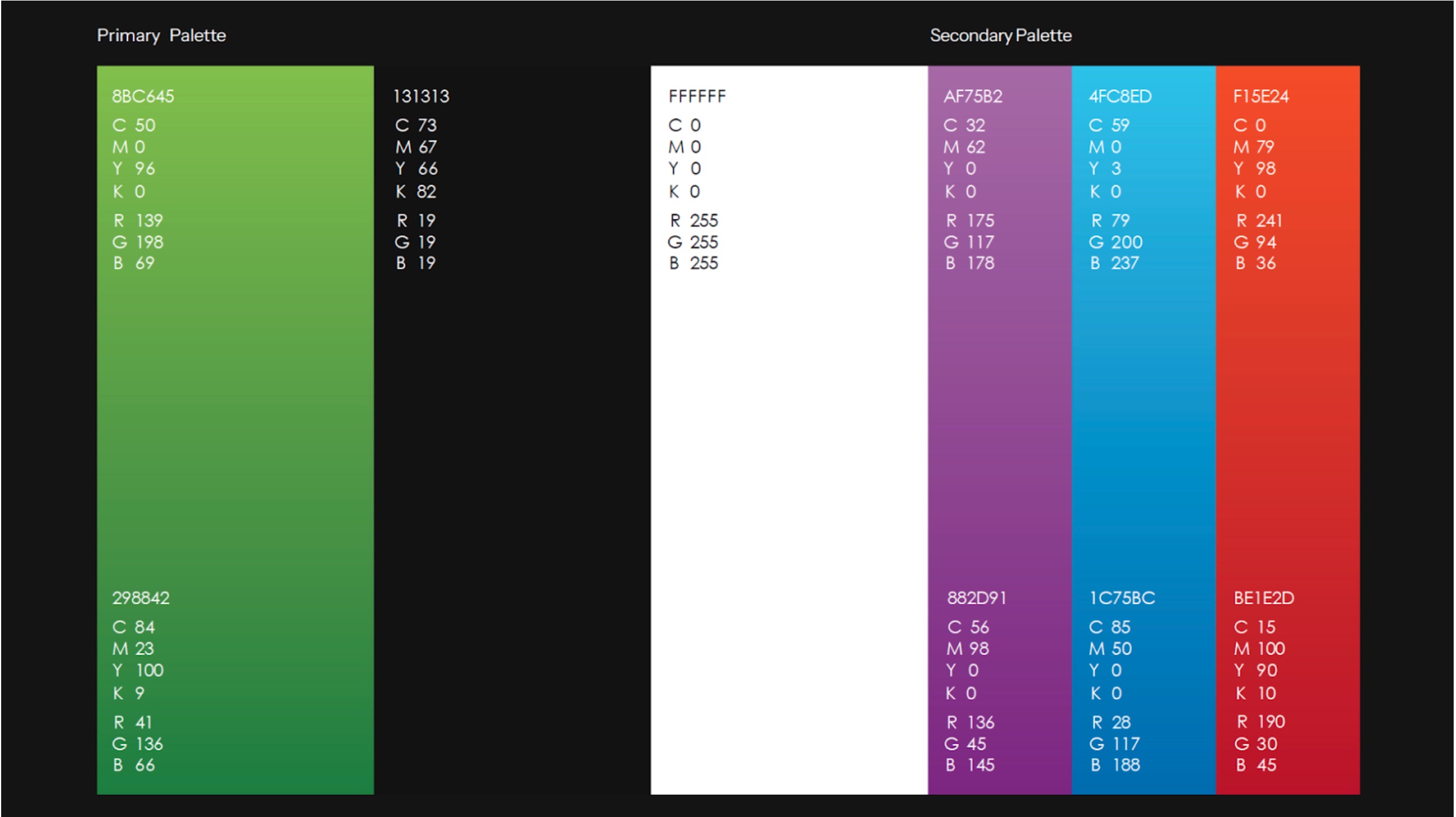This screenshot has width=1456, height=817.
Task: Click the RGB values under F15E24
Action: click(x=1260, y=241)
